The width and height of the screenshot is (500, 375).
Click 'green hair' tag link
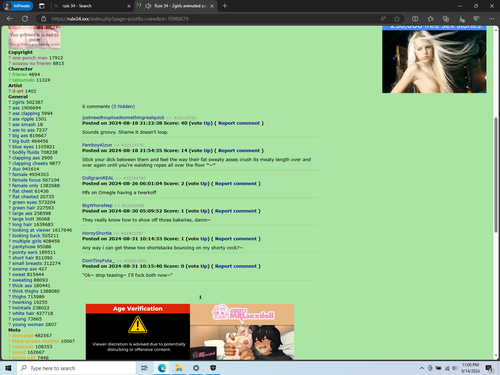[x=24, y=208]
